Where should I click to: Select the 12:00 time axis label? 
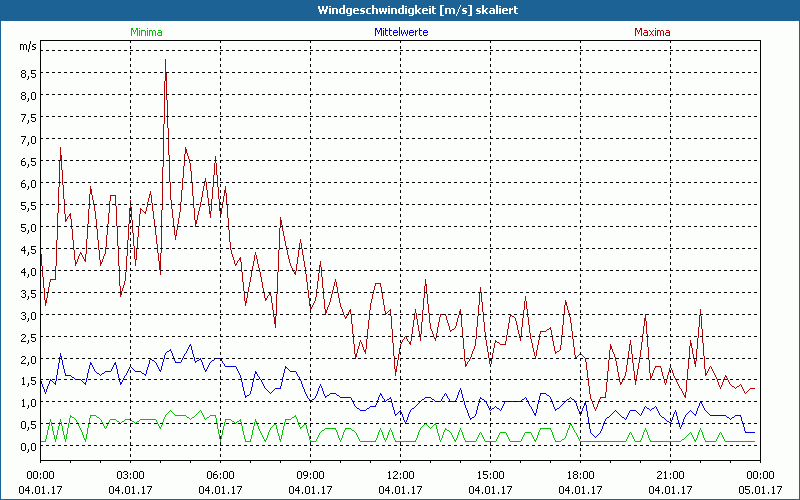click(400, 474)
